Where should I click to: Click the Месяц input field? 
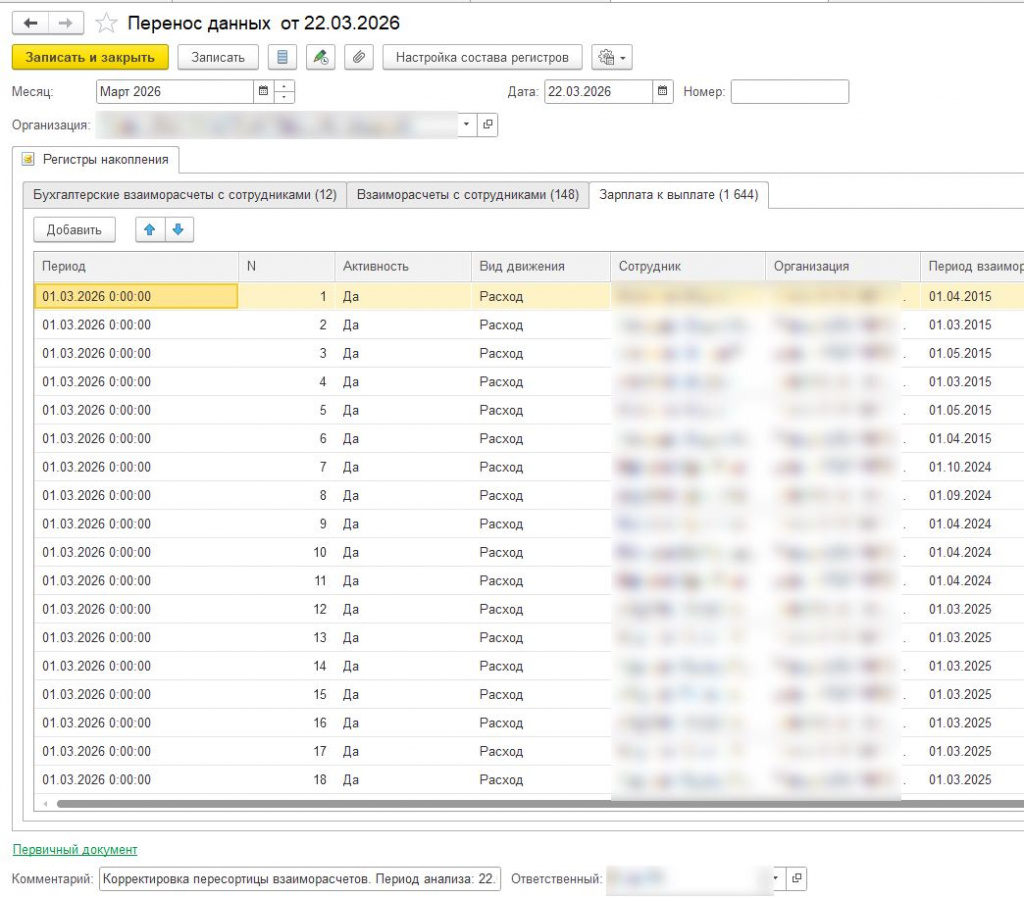point(174,91)
